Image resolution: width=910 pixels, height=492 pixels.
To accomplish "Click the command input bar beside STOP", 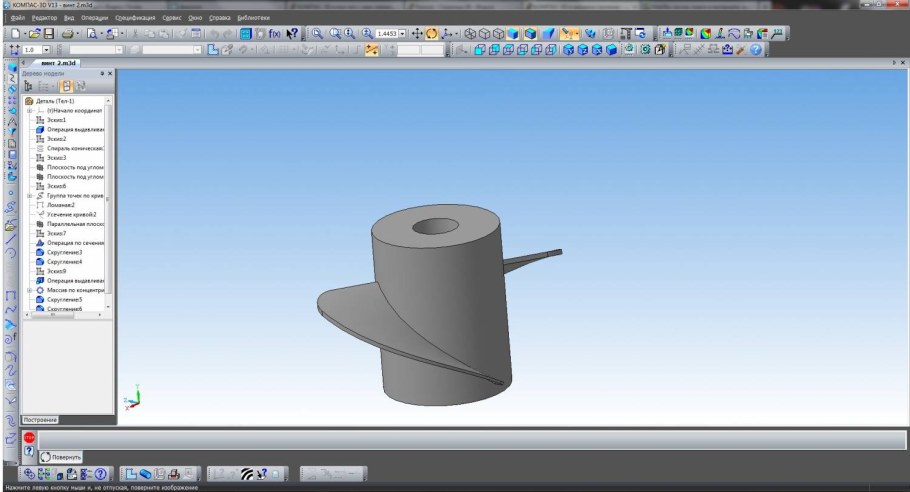I will point(472,440).
